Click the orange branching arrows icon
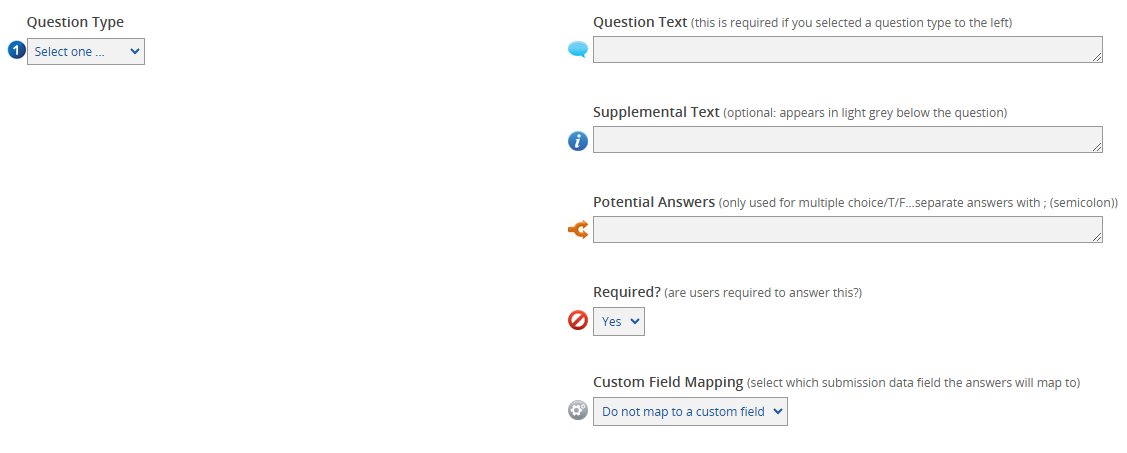The width and height of the screenshot is (1127, 453). [578, 231]
